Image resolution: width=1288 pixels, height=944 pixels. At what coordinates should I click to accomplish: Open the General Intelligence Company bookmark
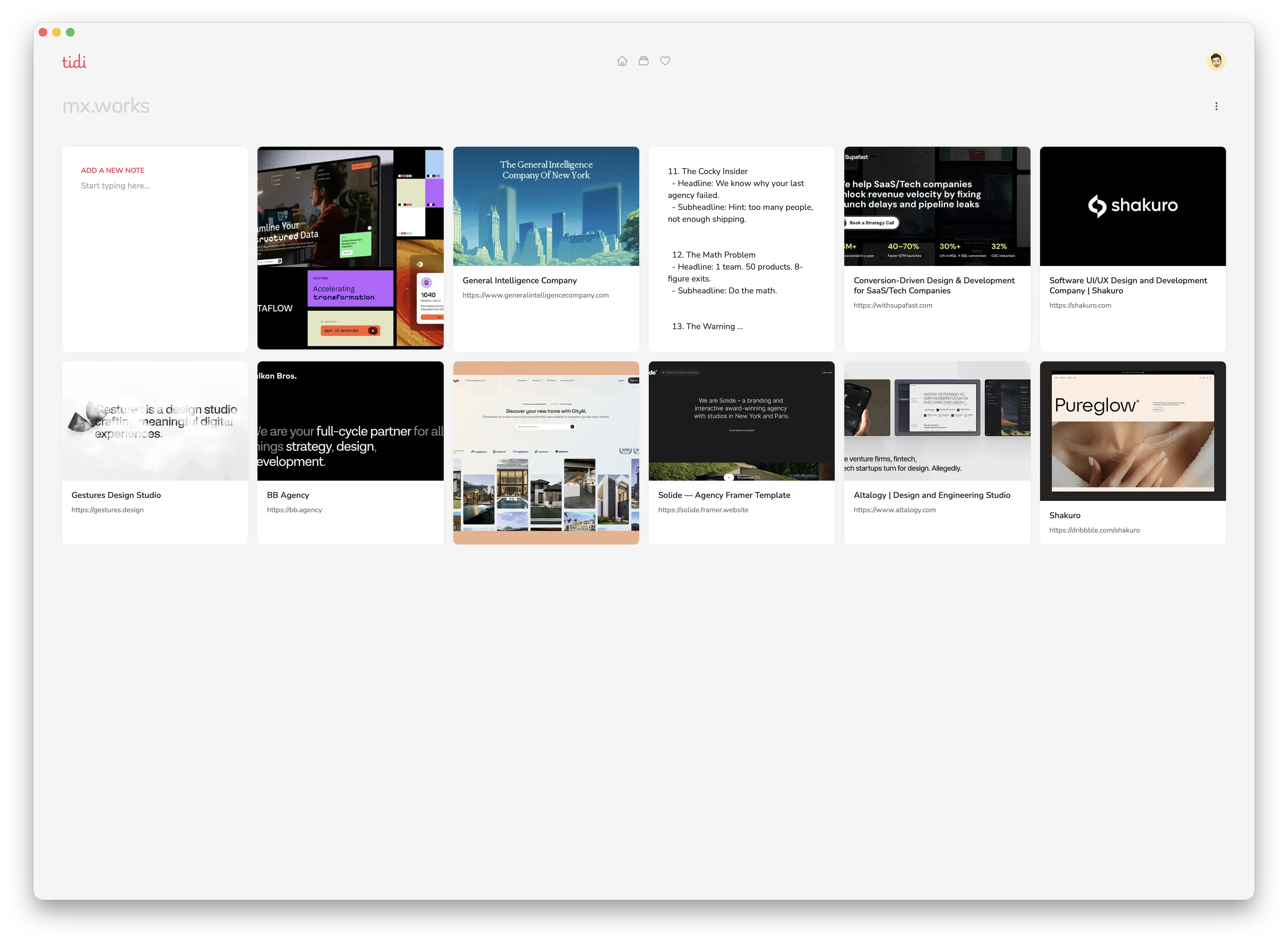point(545,249)
